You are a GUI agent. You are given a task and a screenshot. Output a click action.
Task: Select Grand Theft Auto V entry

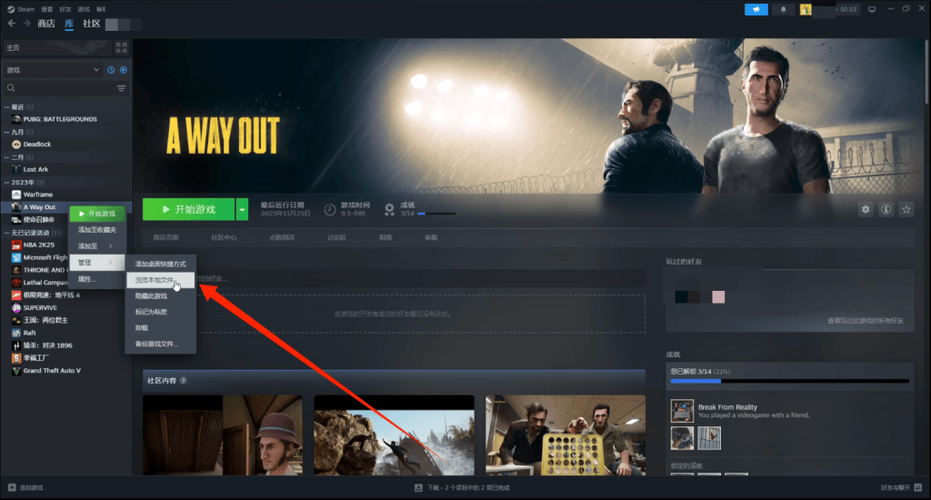(52, 371)
